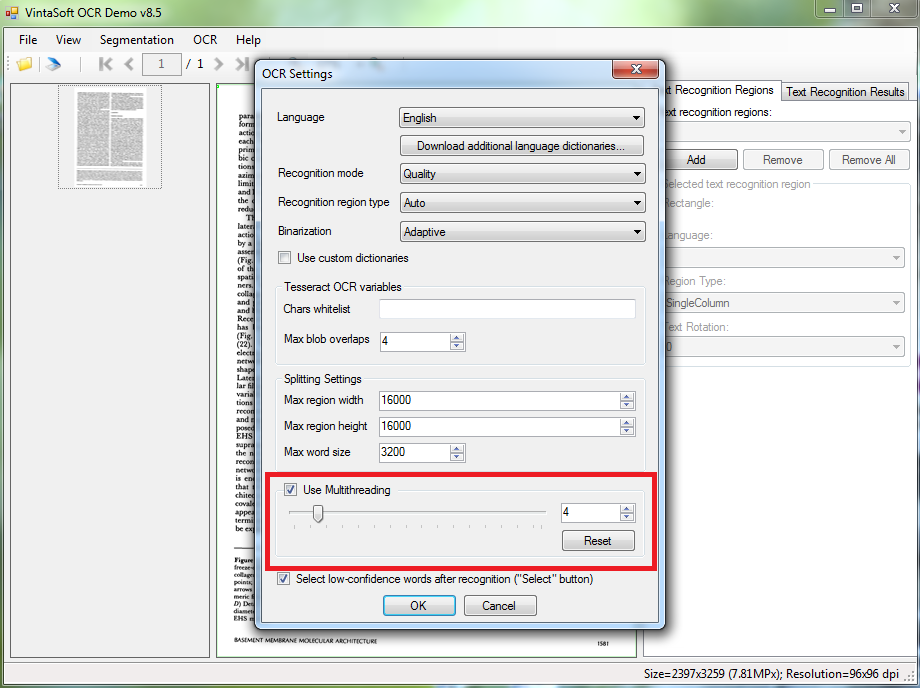The height and width of the screenshot is (688, 920).
Task: Open the View menu
Action: point(68,40)
